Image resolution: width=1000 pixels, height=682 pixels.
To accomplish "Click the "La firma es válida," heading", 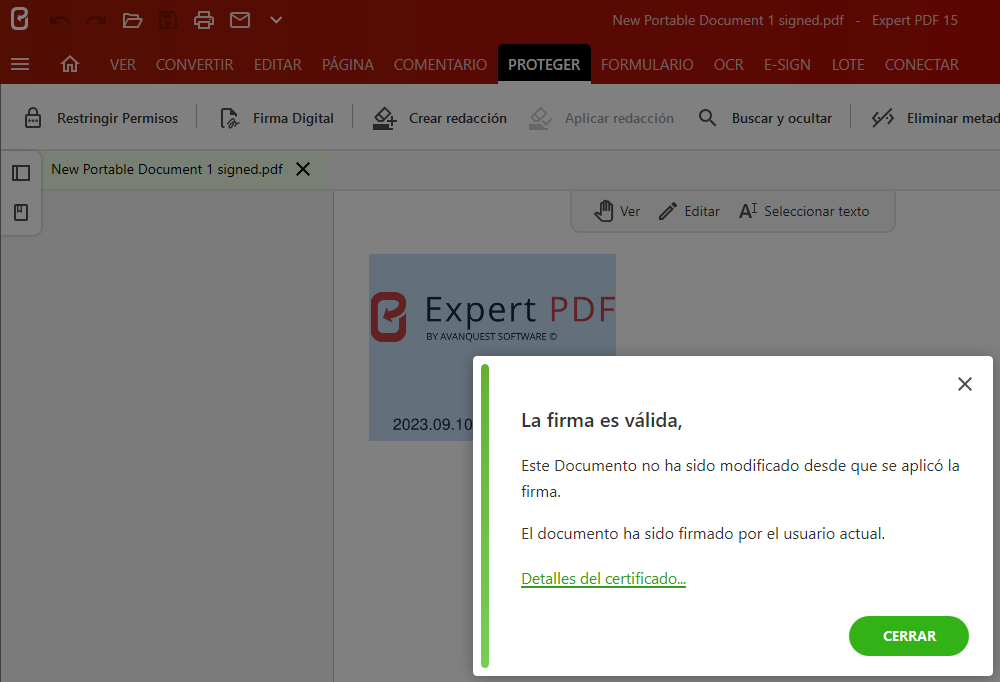I will tap(601, 420).
